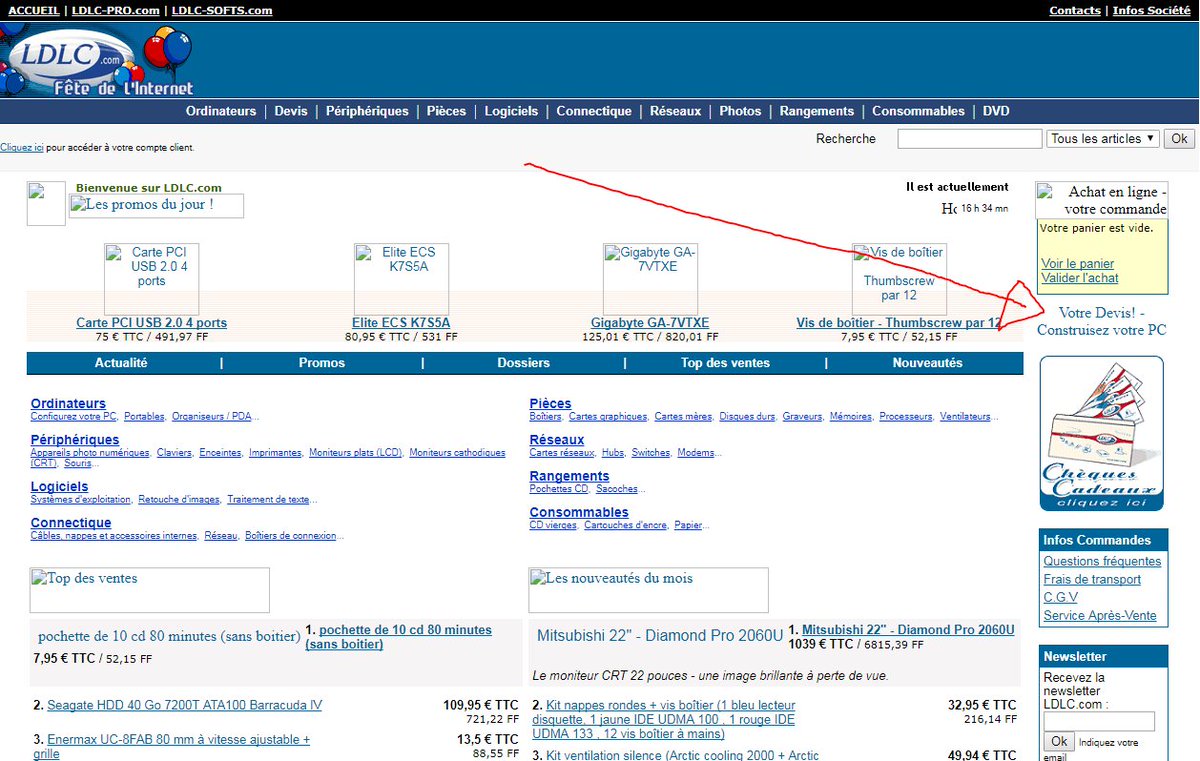Open the Frais de transport link
1200x761 pixels.
[x=1092, y=579]
